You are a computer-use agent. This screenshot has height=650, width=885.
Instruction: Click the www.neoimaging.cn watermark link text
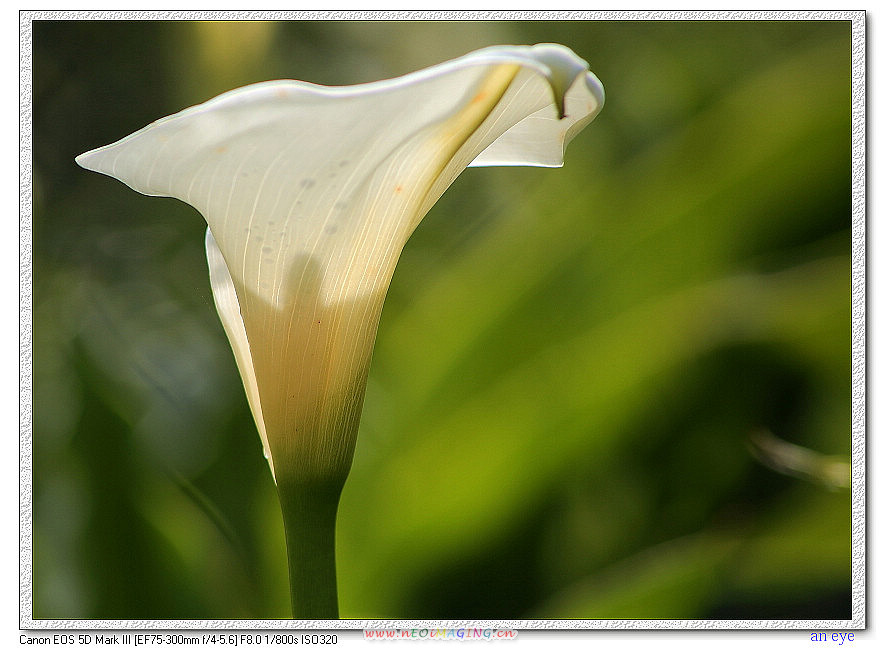point(440,634)
